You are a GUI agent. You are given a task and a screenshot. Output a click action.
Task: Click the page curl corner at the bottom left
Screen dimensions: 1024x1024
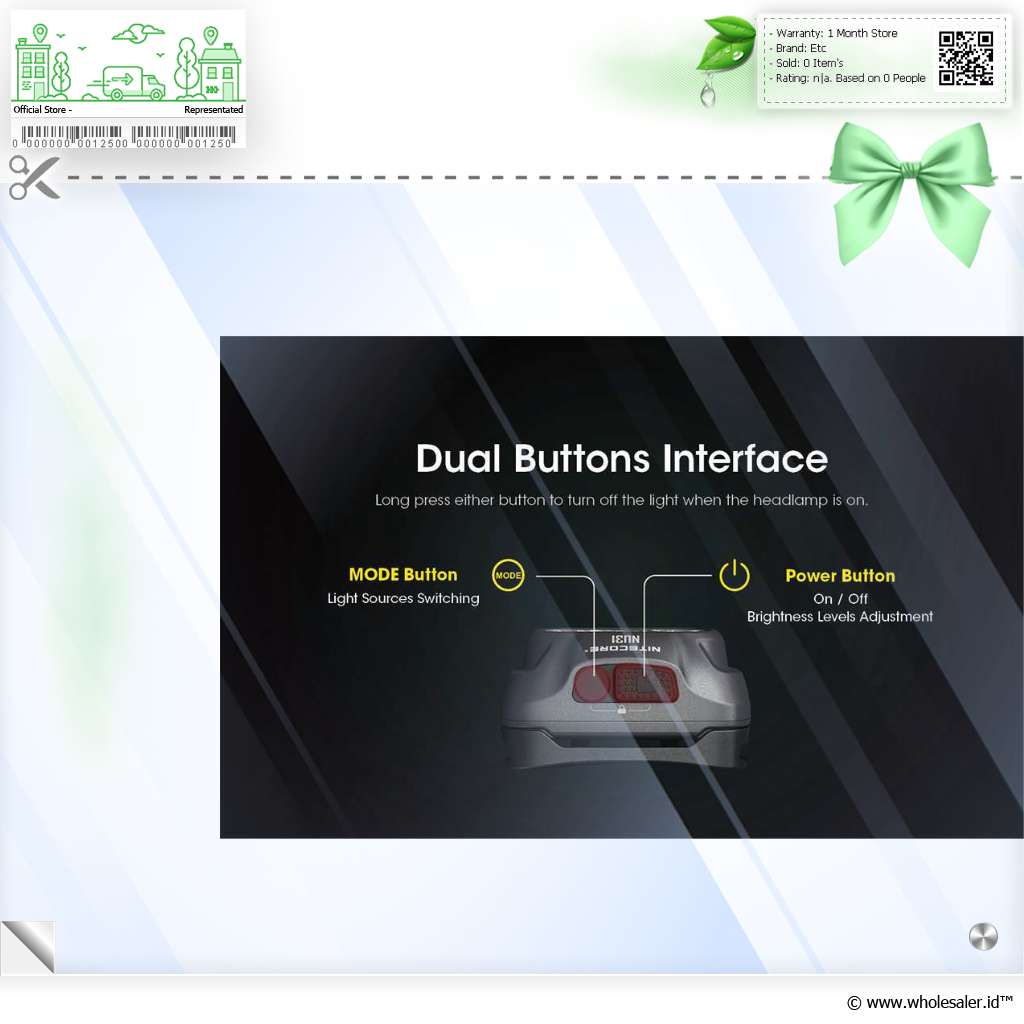pyautogui.click(x=28, y=947)
